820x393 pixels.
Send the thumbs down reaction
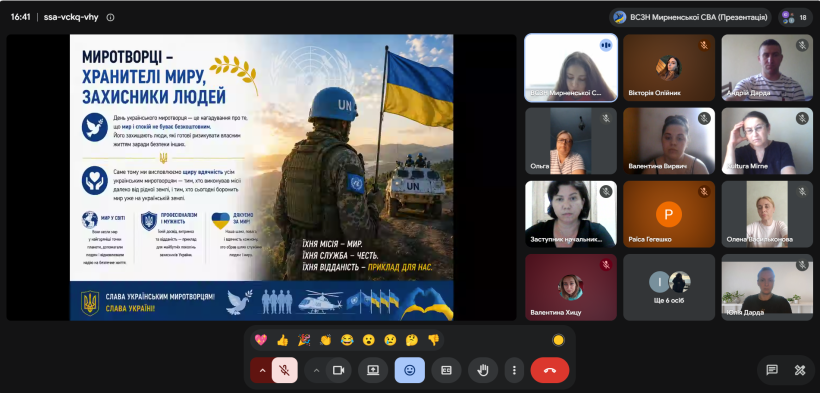pyautogui.click(x=434, y=340)
